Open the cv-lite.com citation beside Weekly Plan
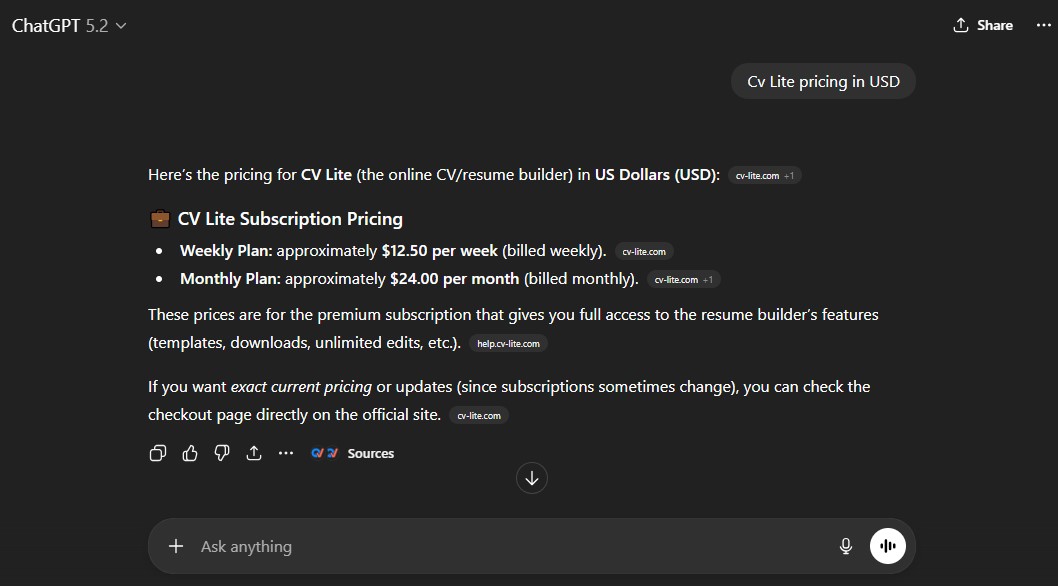The height and width of the screenshot is (586, 1058). [x=643, y=251]
